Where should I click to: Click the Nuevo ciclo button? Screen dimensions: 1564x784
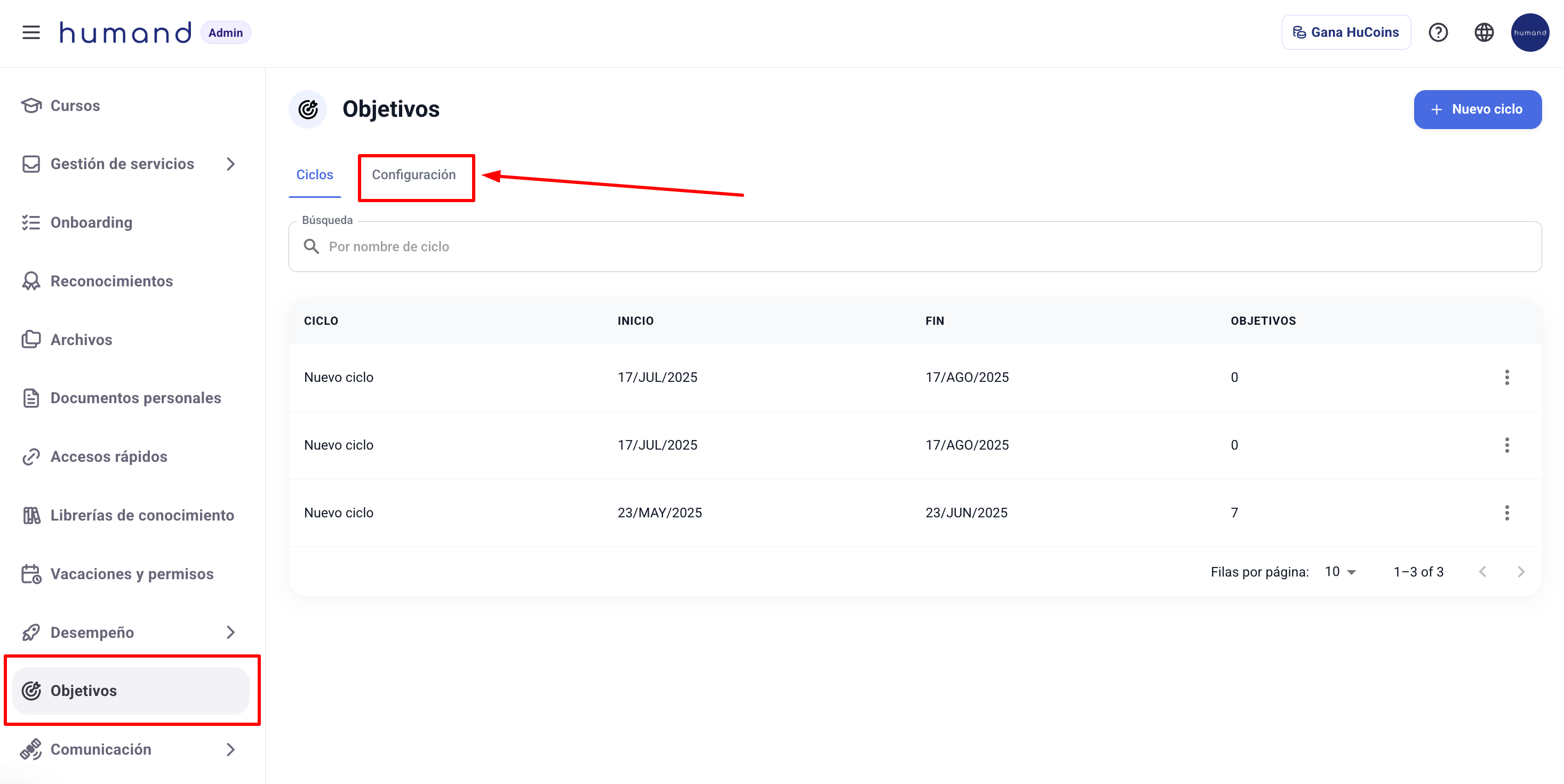point(1477,109)
